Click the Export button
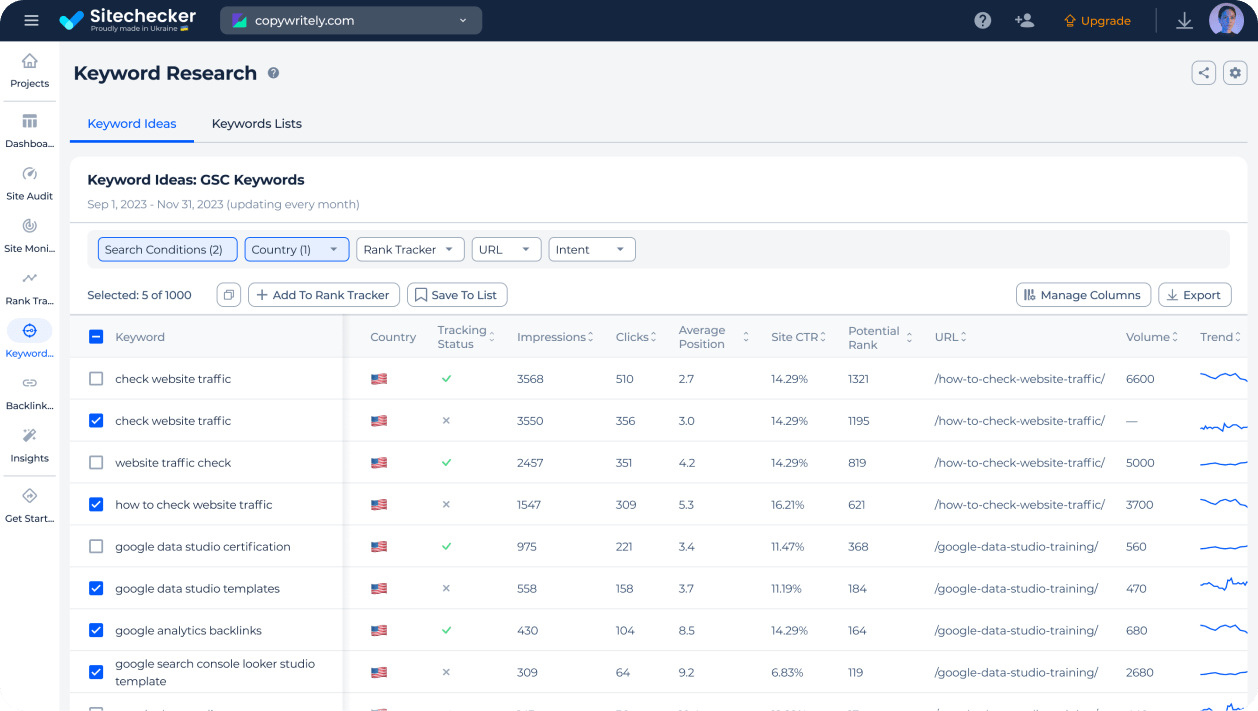Screen dimensions: 1258x711 [1195, 295]
